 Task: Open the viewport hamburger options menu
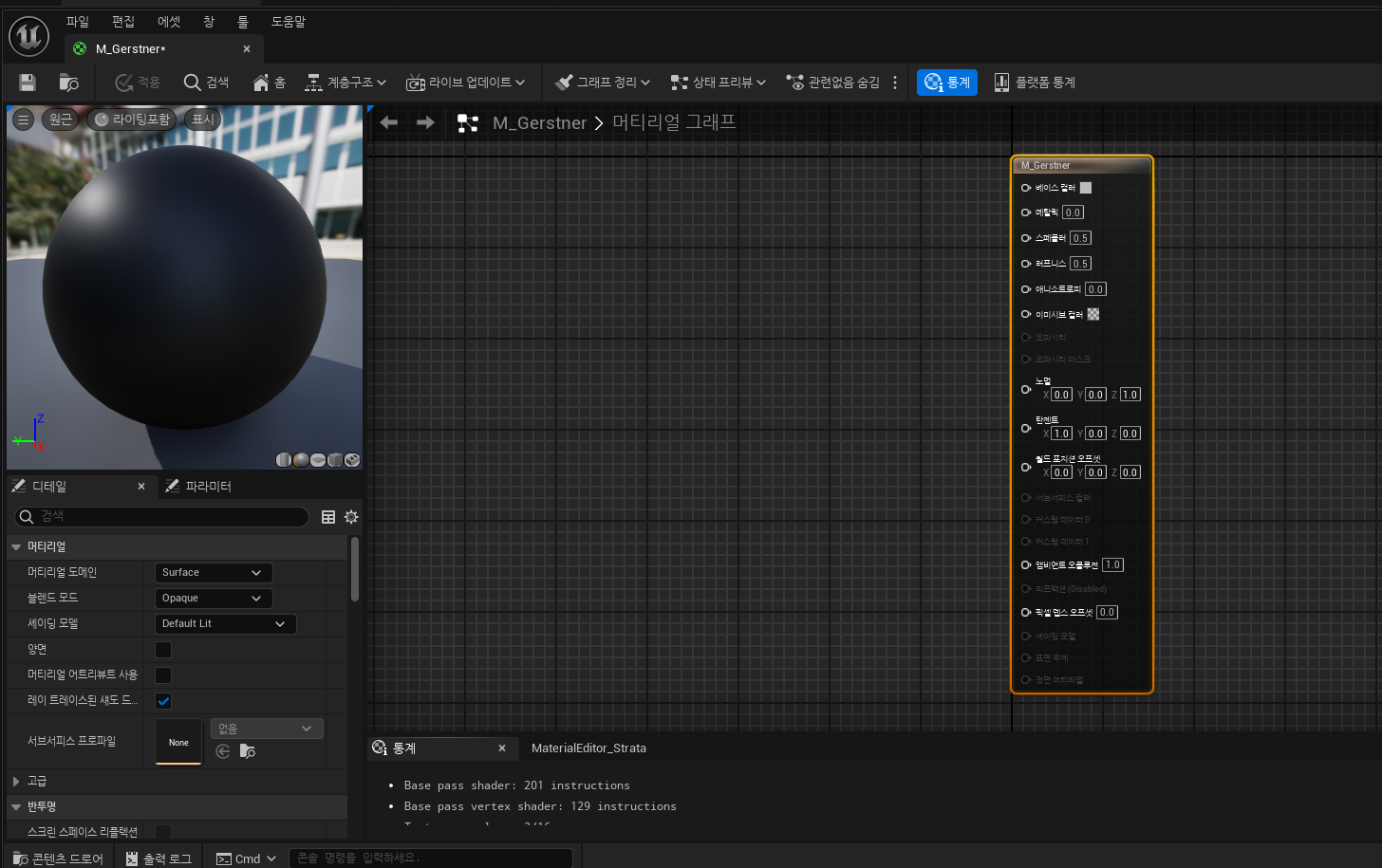tap(24, 120)
